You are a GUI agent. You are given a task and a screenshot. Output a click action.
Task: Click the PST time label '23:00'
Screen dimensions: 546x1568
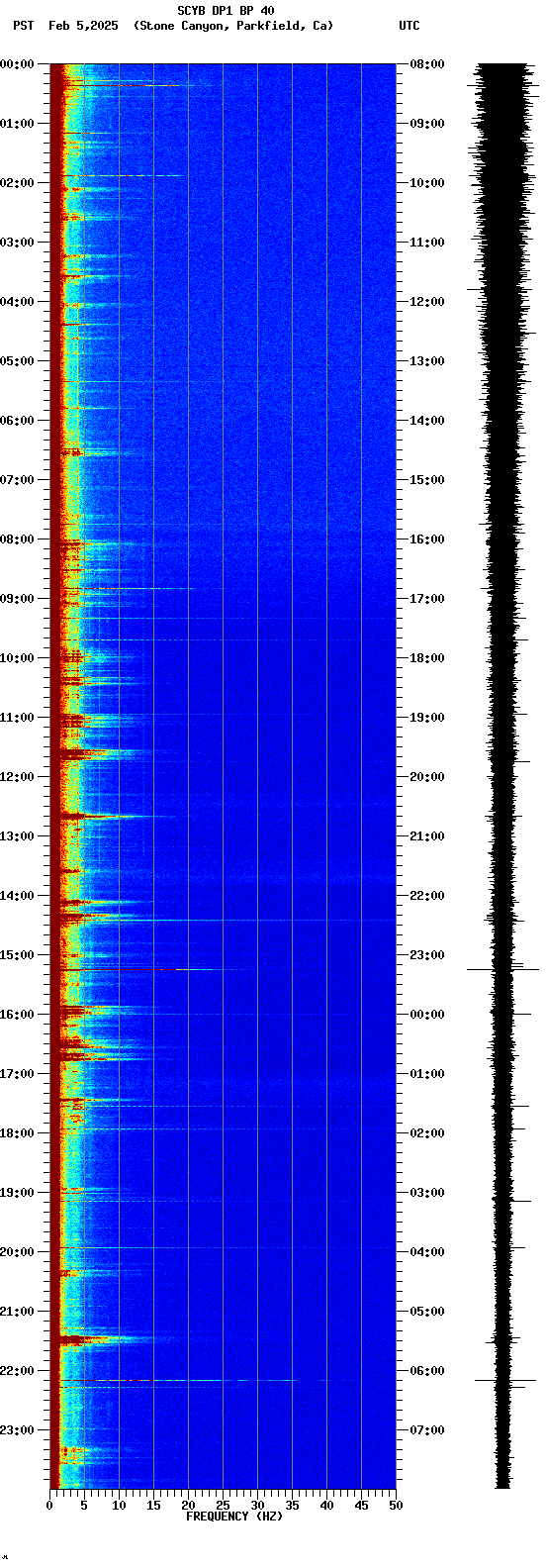(17, 1430)
